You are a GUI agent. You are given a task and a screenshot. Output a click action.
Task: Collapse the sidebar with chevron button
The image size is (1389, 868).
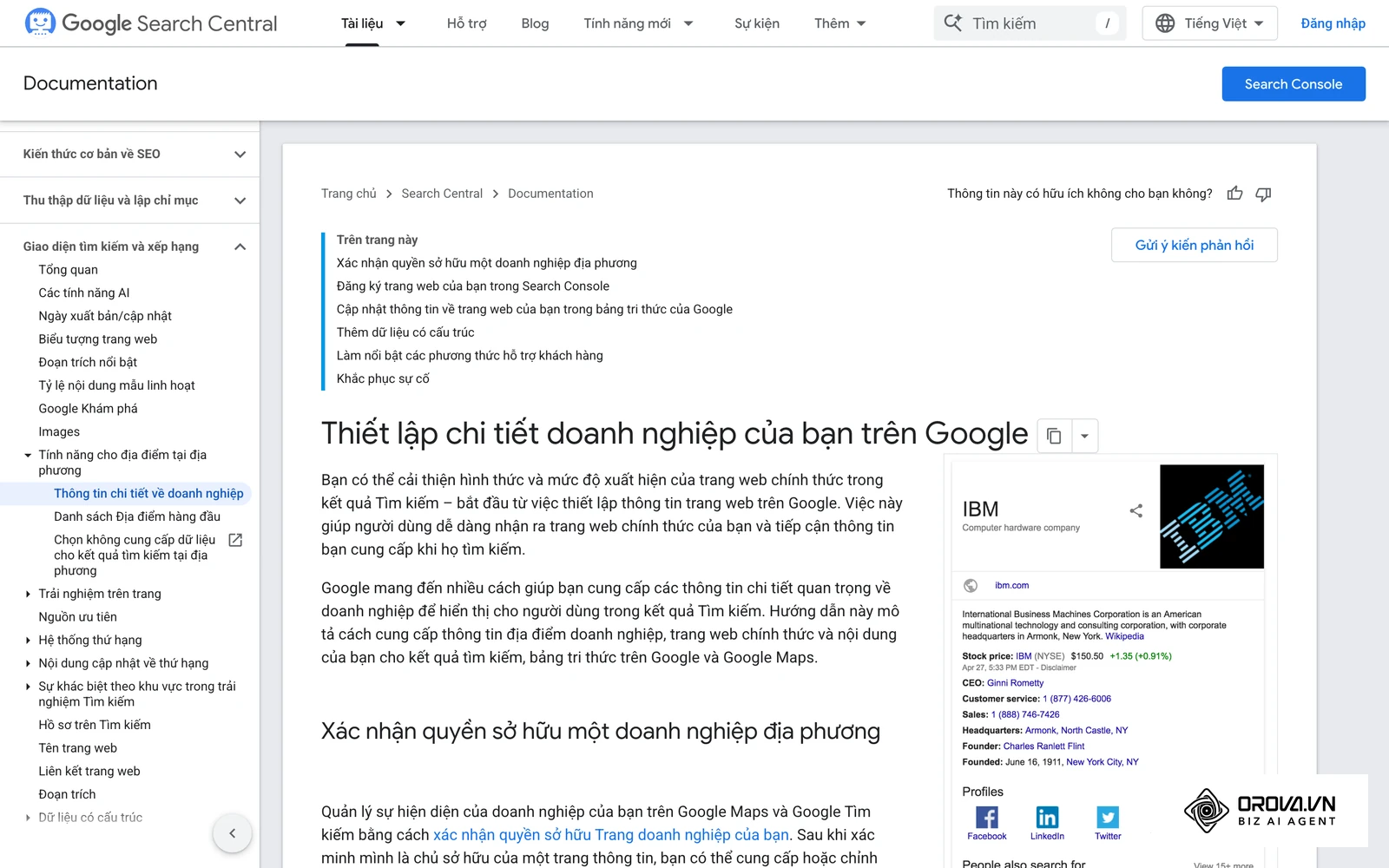[x=232, y=833]
